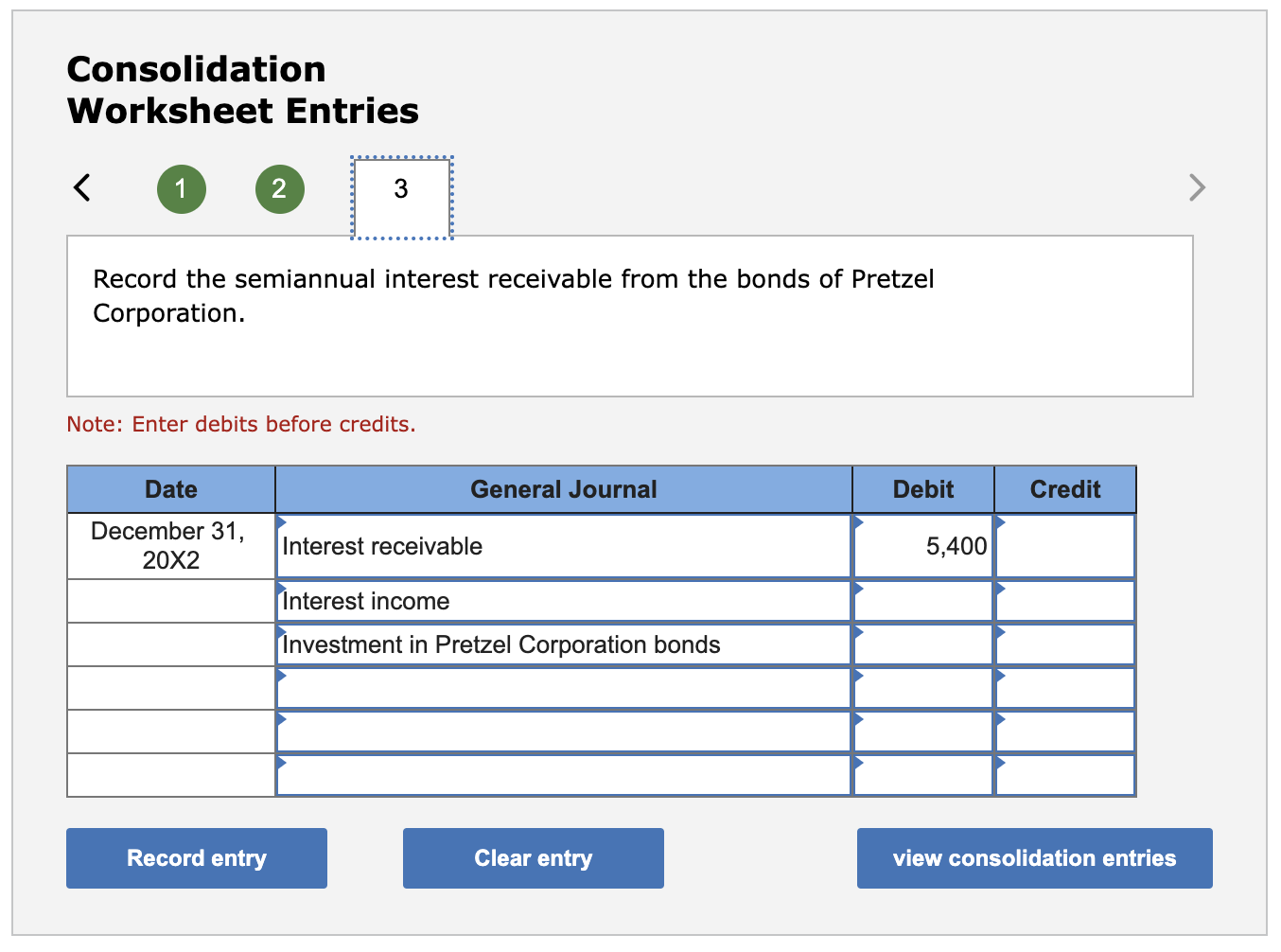1281x952 pixels.
Task: Edit the 5,400 debit amount field
Action: pos(937,546)
